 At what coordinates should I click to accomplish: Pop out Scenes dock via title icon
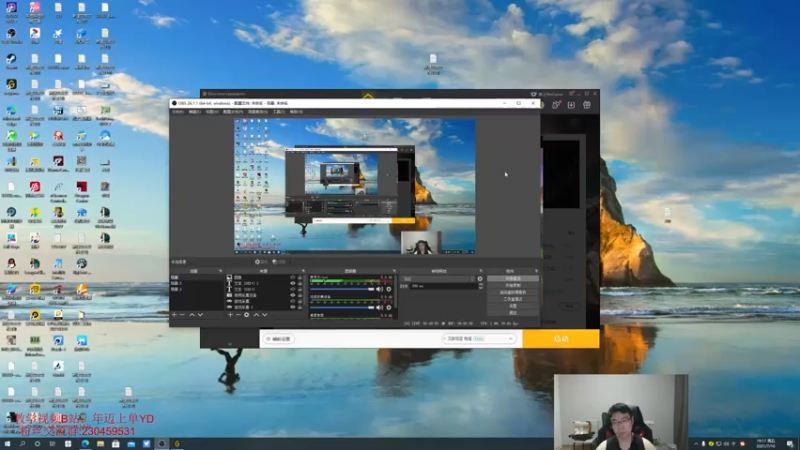pyautogui.click(x=220, y=271)
